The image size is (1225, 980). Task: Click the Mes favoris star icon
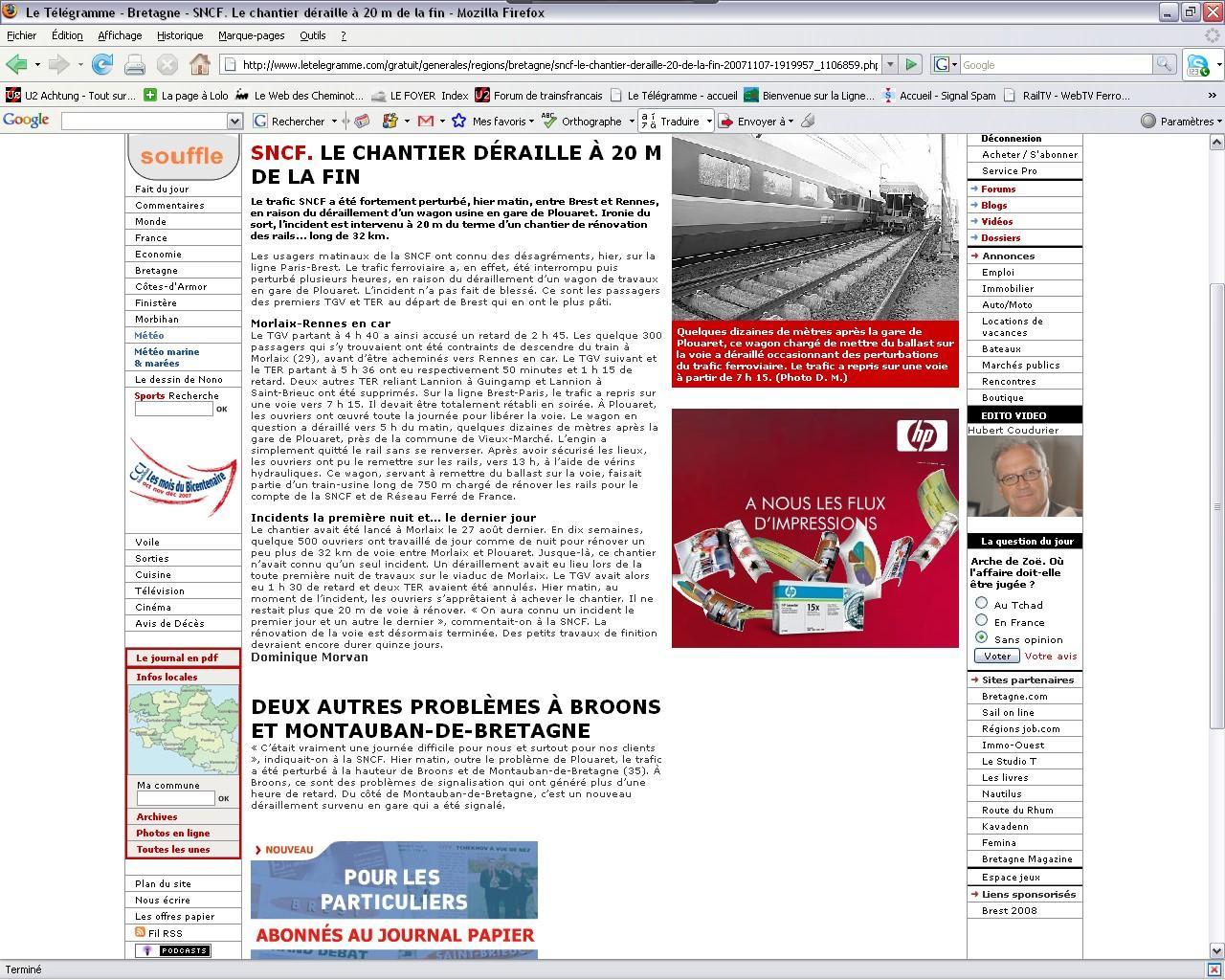tap(459, 121)
